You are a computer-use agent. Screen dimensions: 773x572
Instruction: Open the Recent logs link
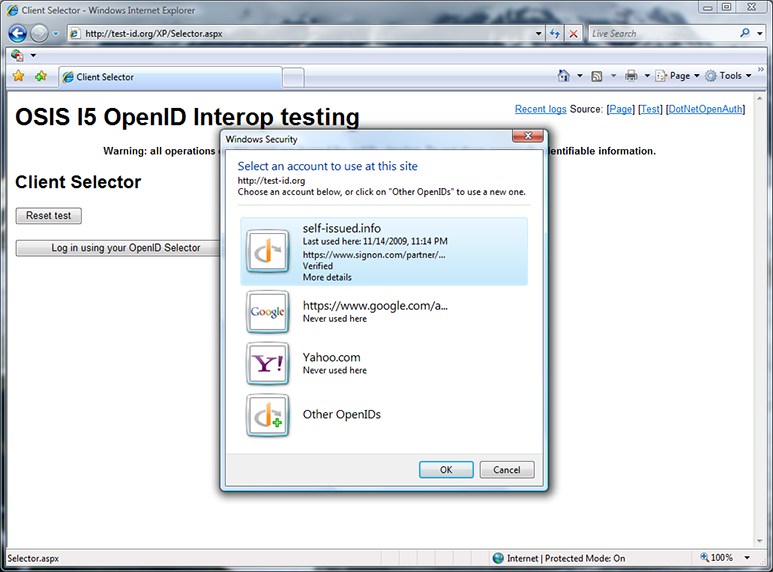[540, 109]
